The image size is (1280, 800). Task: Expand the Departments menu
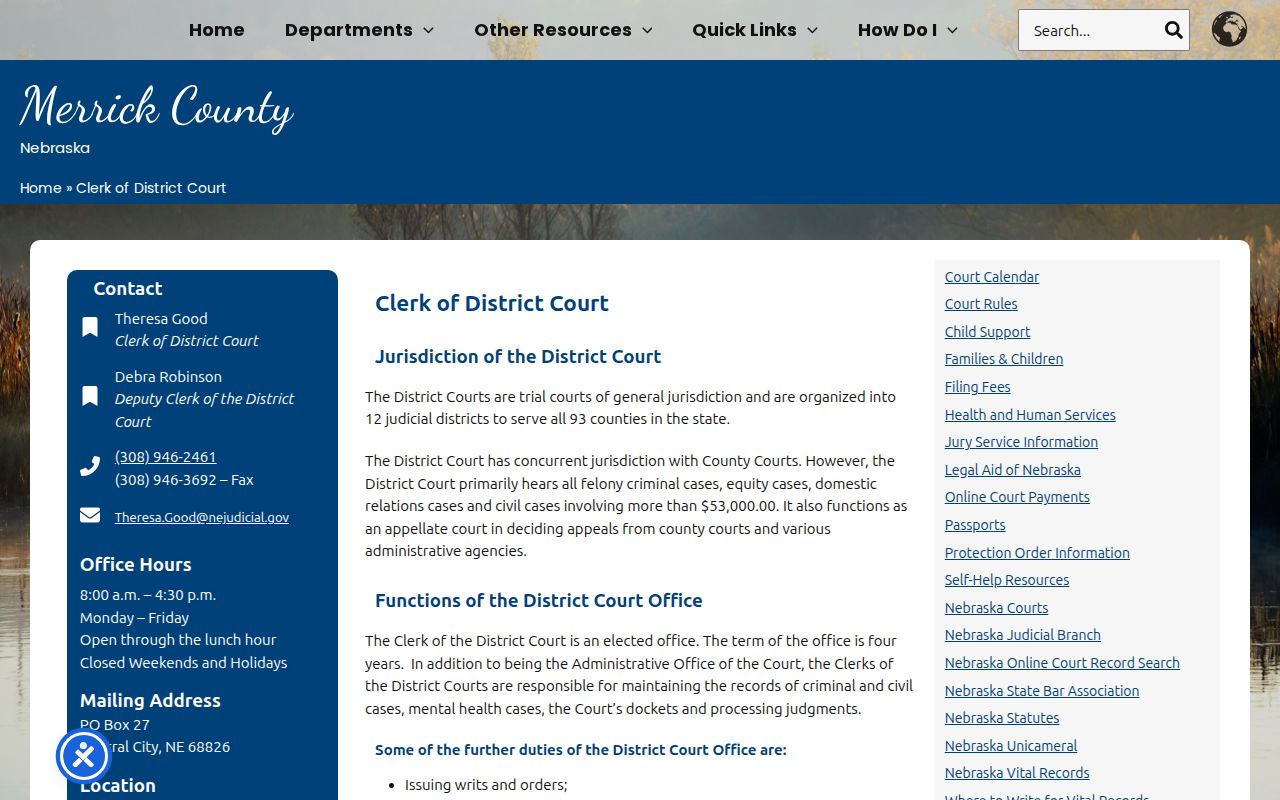pyautogui.click(x=359, y=30)
